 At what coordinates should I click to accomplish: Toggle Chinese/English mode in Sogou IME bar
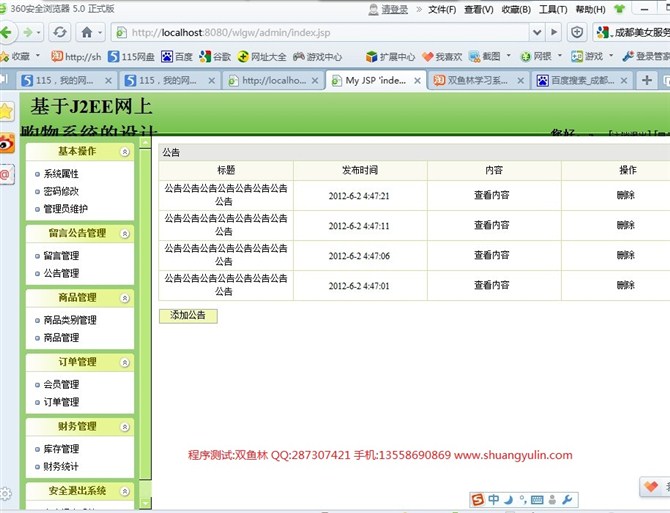point(494,499)
